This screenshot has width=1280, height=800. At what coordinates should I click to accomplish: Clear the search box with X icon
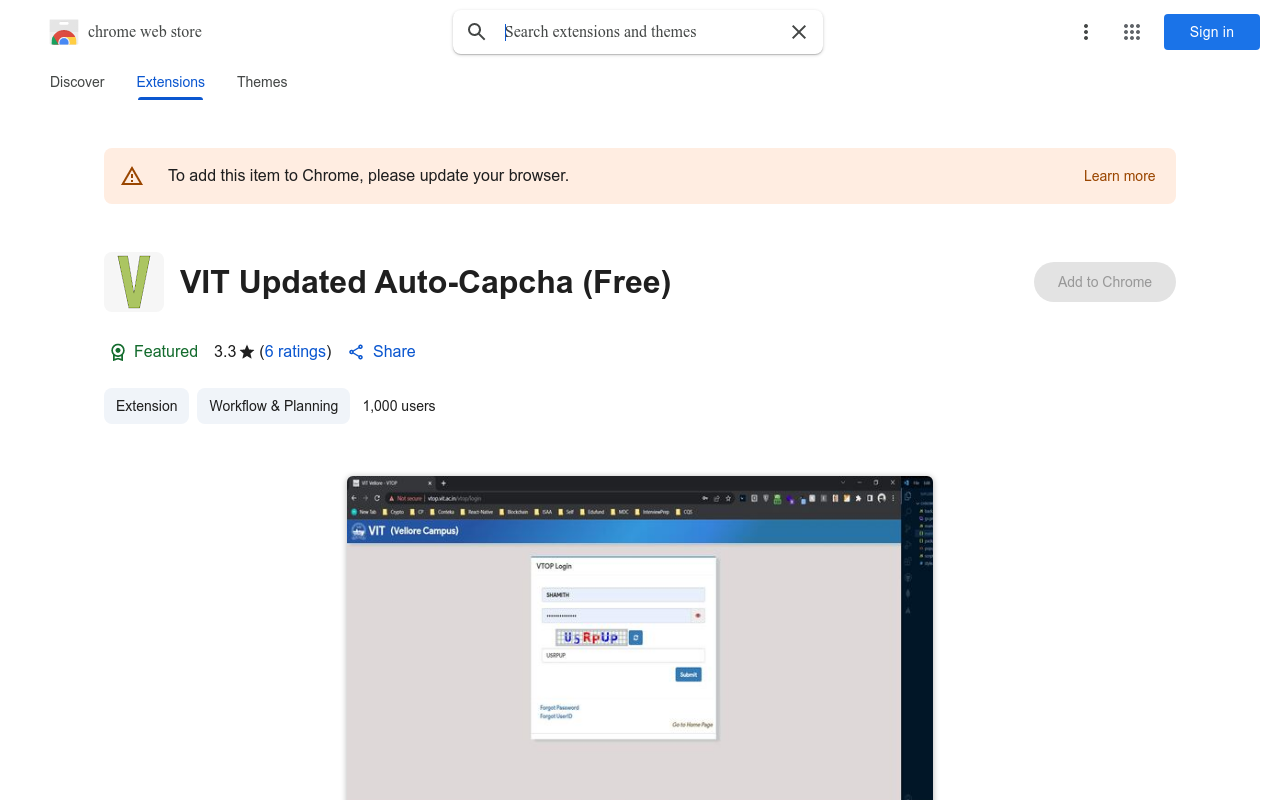tap(799, 32)
